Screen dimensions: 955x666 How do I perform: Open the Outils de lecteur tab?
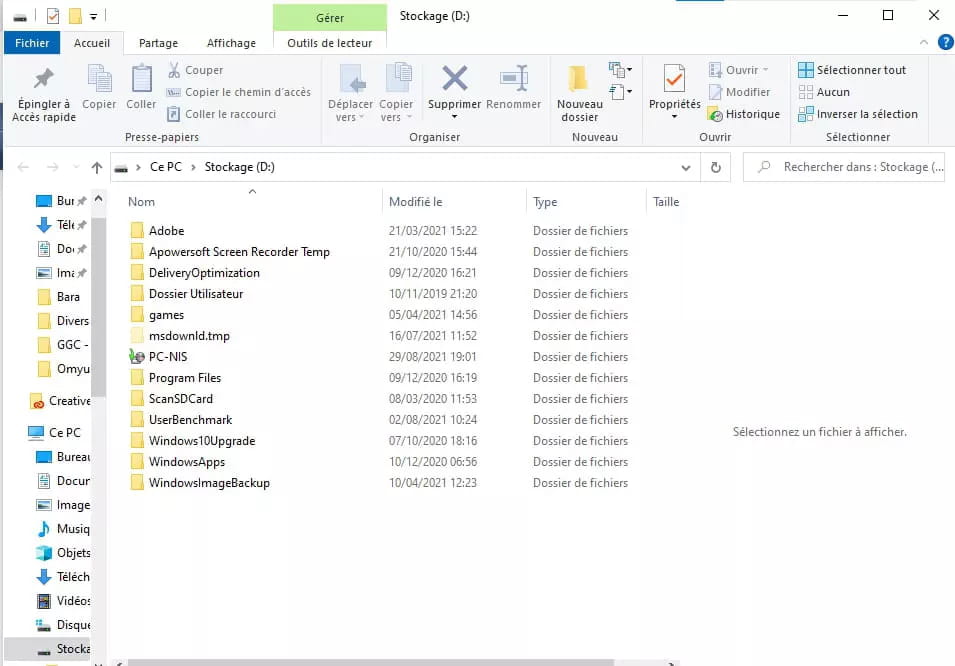tap(329, 43)
